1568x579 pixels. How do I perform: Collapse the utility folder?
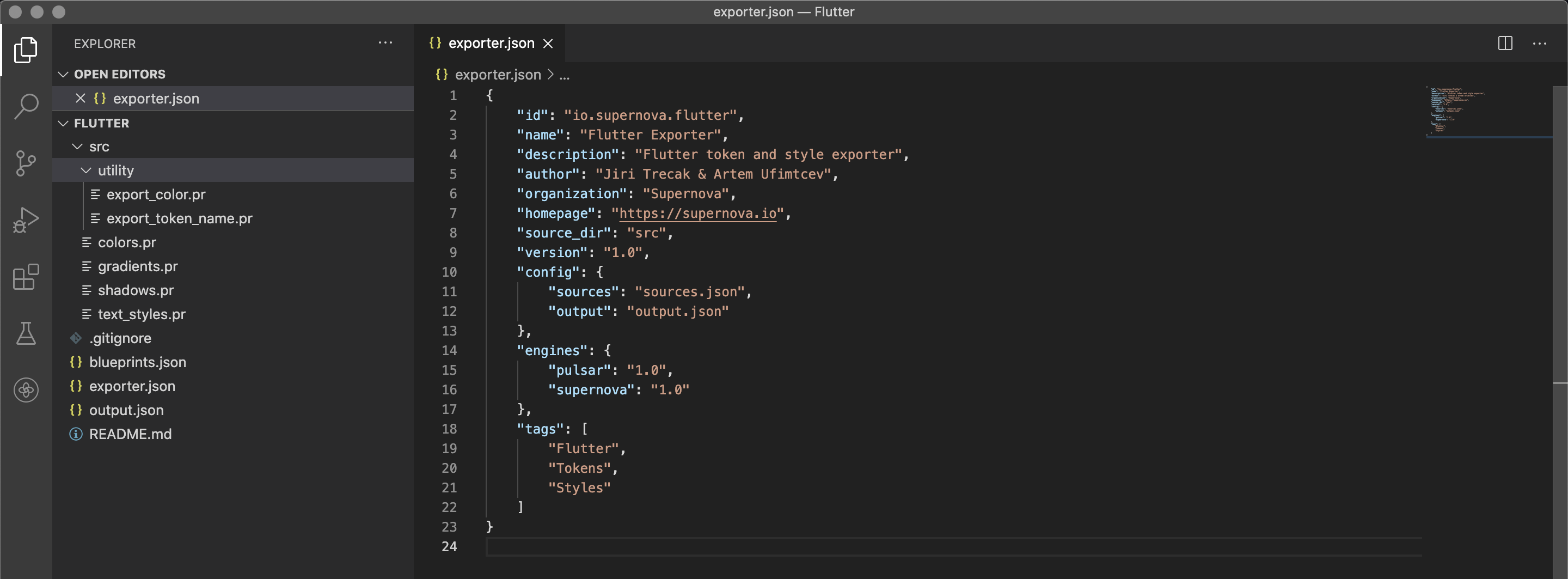pos(86,170)
